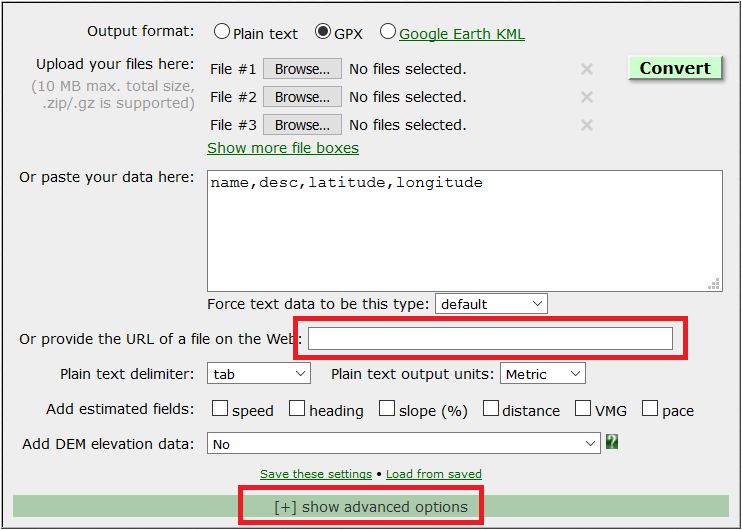742x530 pixels.
Task: Open DEM elevation help question mark icon
Action: (x=612, y=442)
